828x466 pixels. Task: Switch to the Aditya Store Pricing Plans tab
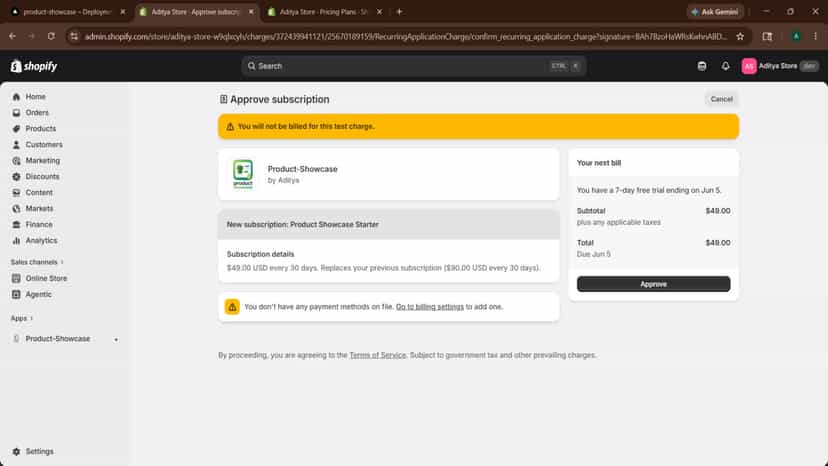[323, 12]
